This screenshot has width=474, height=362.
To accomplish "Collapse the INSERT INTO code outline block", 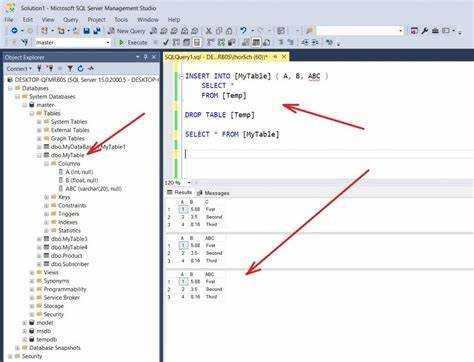I will coord(181,76).
